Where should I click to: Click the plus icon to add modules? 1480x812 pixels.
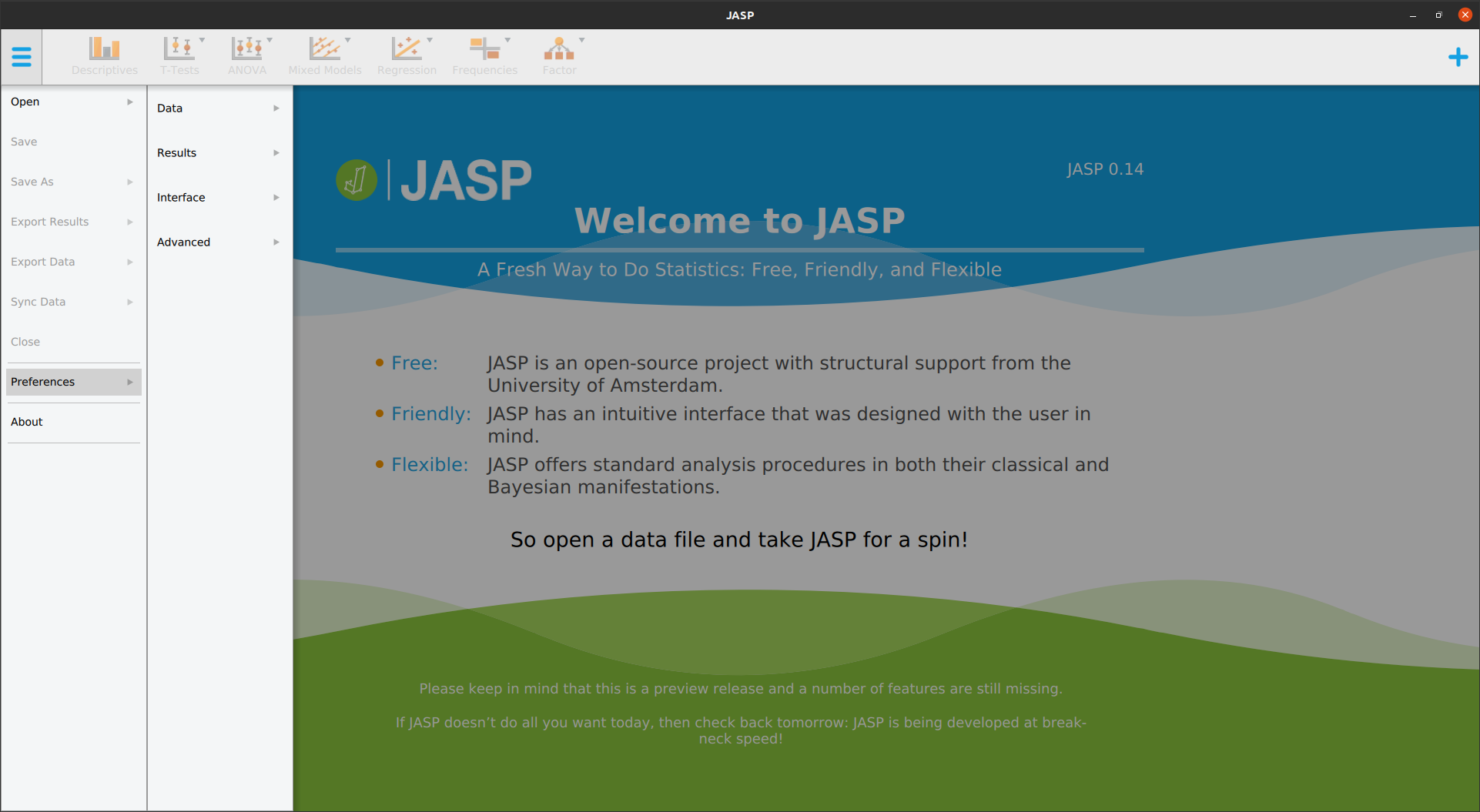(x=1458, y=56)
